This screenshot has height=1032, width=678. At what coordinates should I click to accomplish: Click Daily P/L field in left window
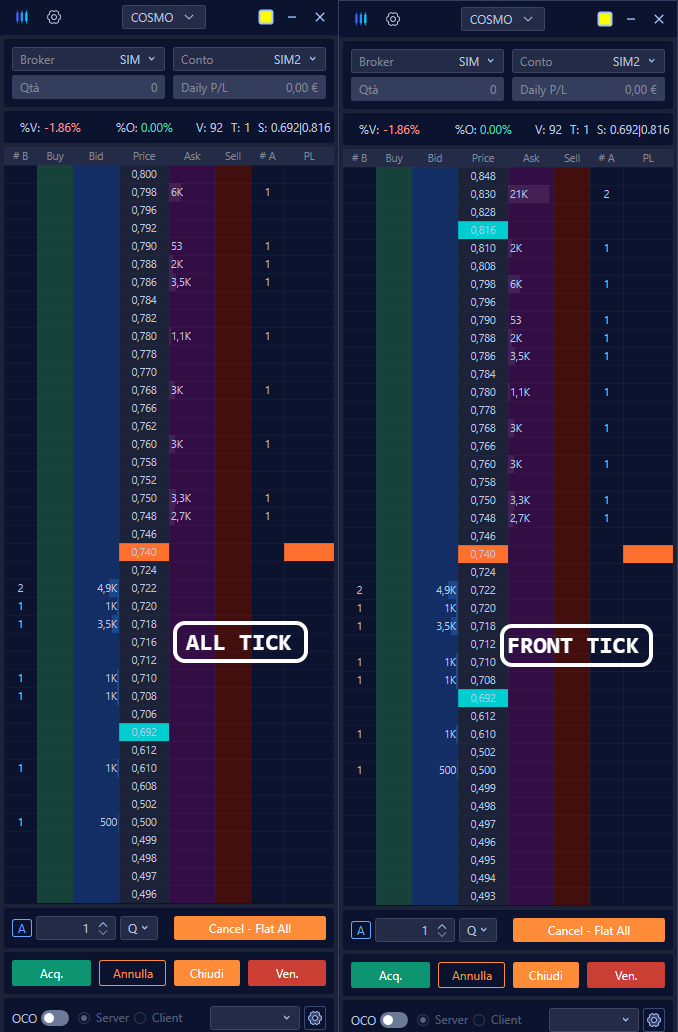pyautogui.click(x=249, y=88)
